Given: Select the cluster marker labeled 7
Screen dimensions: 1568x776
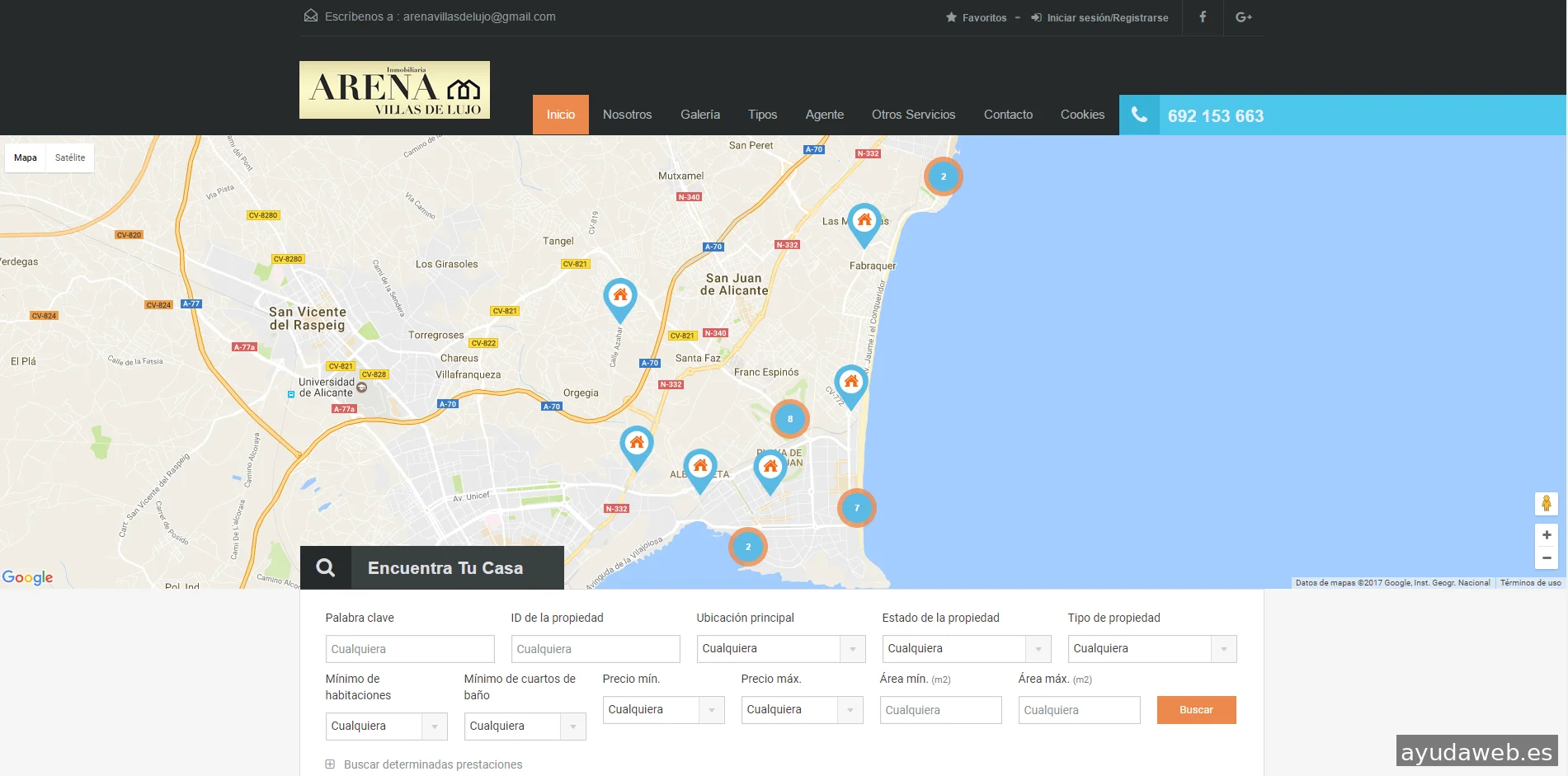Looking at the screenshot, I should click(x=856, y=508).
